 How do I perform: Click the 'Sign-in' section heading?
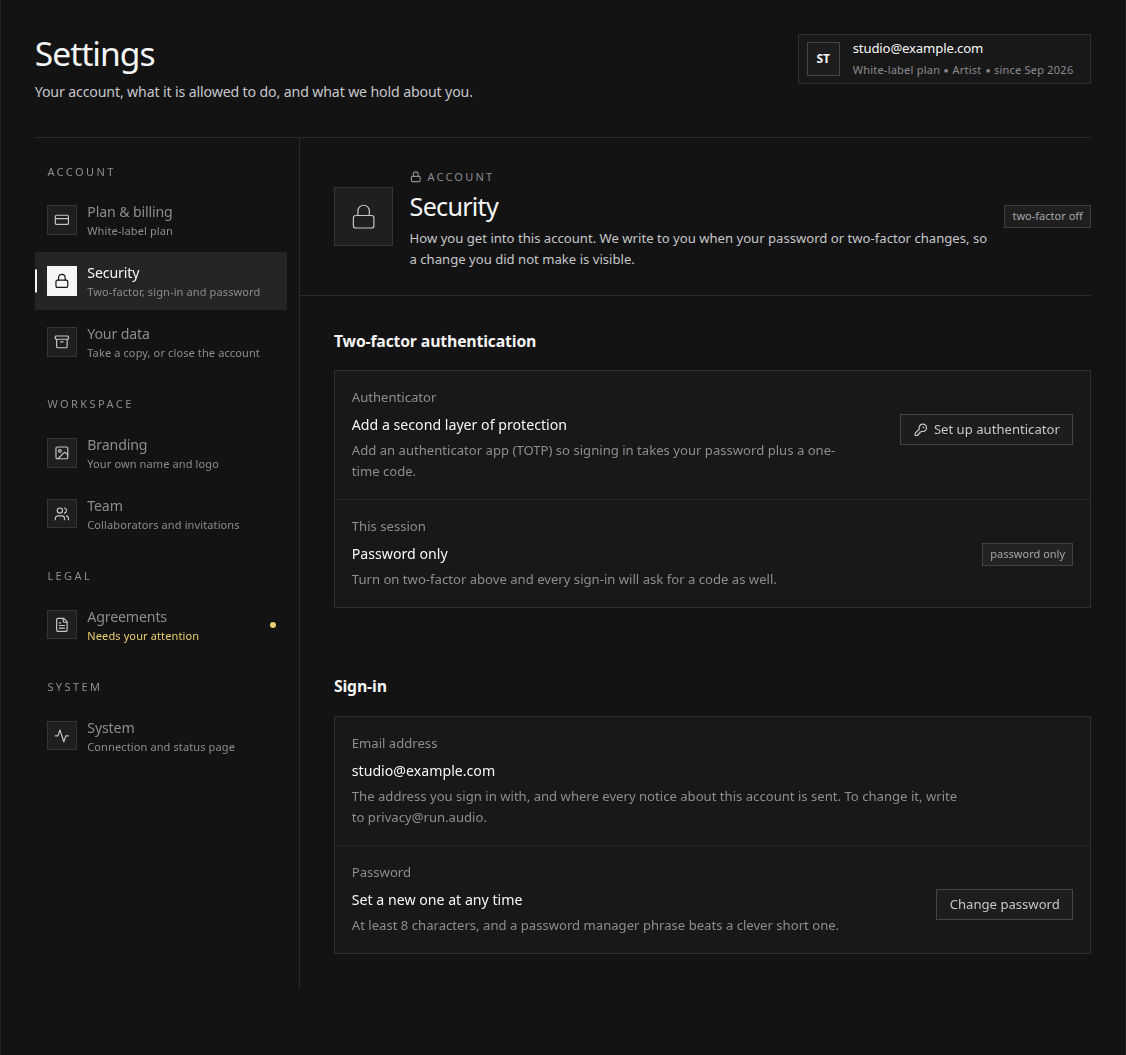click(x=360, y=687)
